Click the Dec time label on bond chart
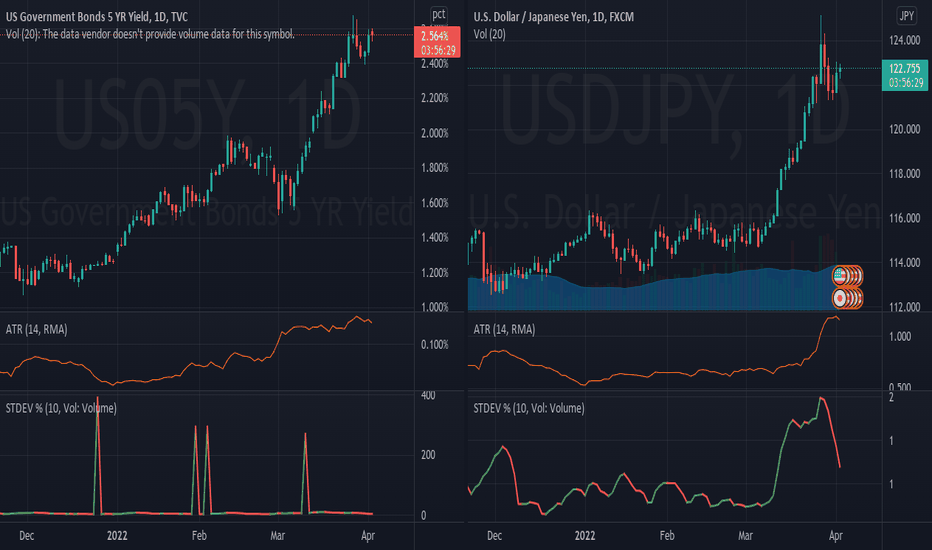 (x=26, y=536)
